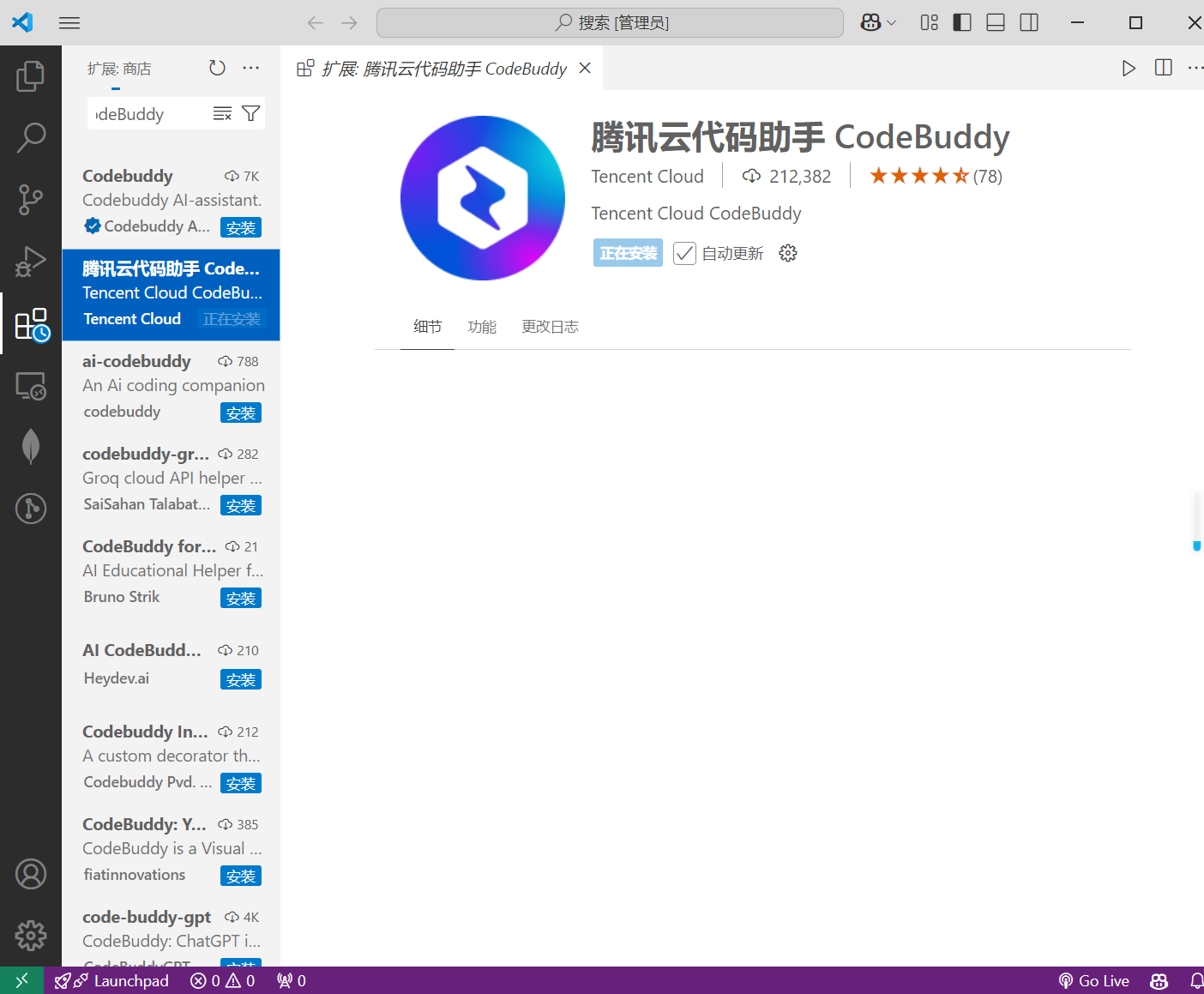Image resolution: width=1204 pixels, height=994 pixels.
Task: Switch to the 功能 tab
Action: point(482,327)
